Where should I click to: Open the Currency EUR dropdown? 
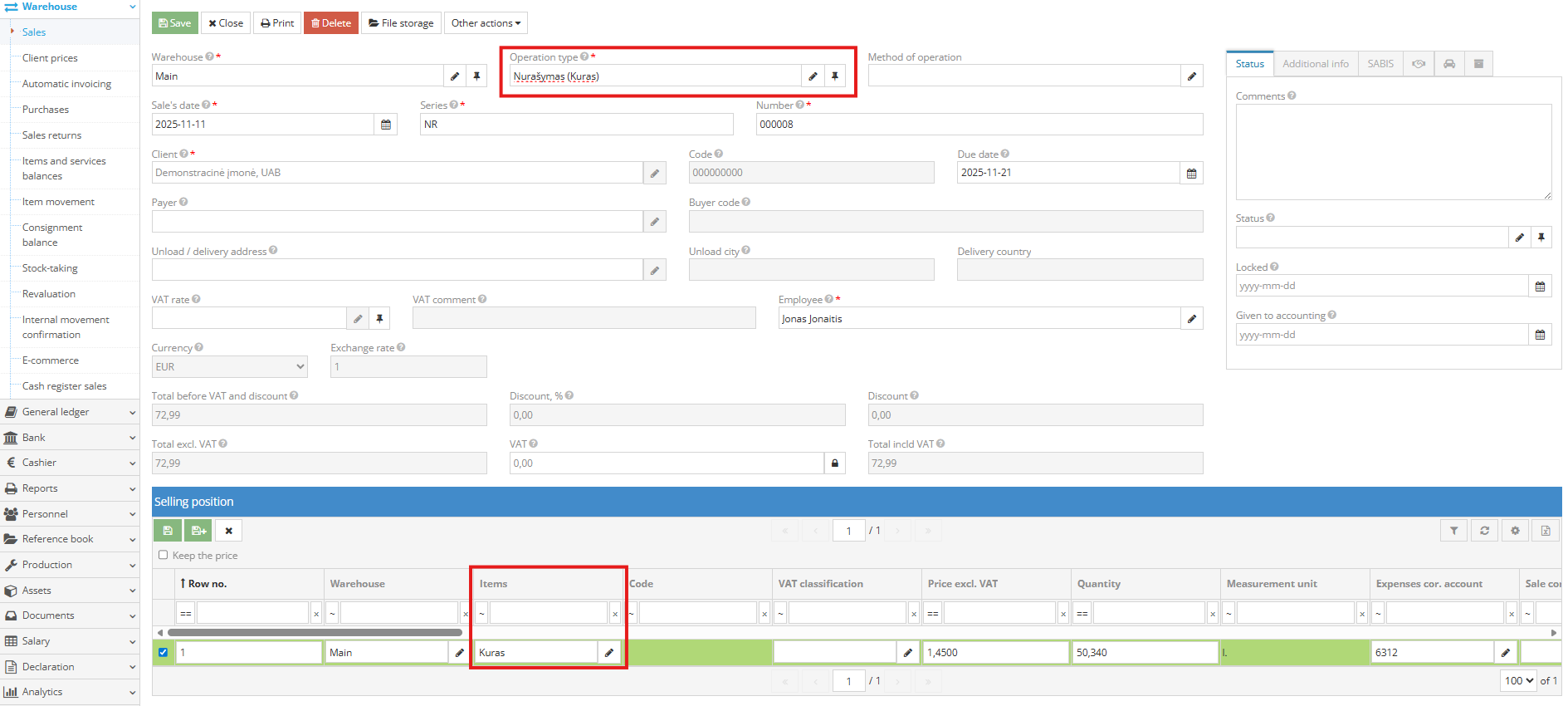click(230, 367)
